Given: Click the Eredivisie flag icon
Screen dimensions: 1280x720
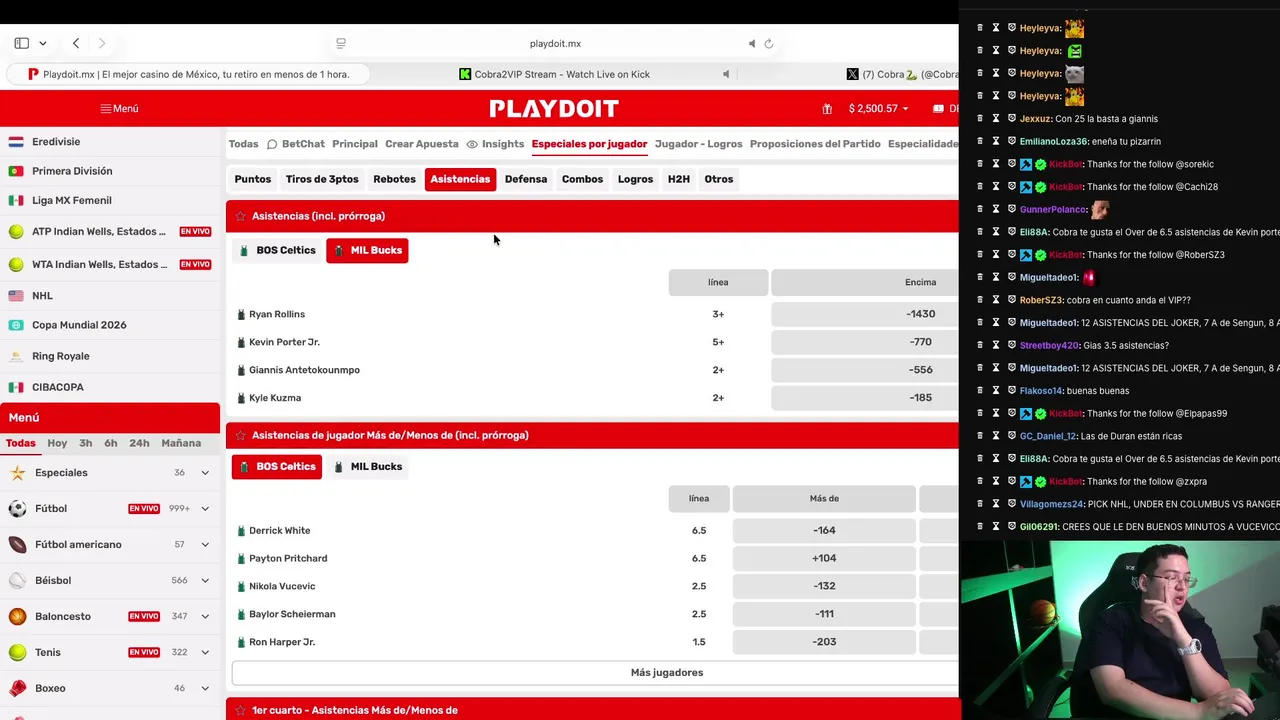Looking at the screenshot, I should click(x=16, y=142).
